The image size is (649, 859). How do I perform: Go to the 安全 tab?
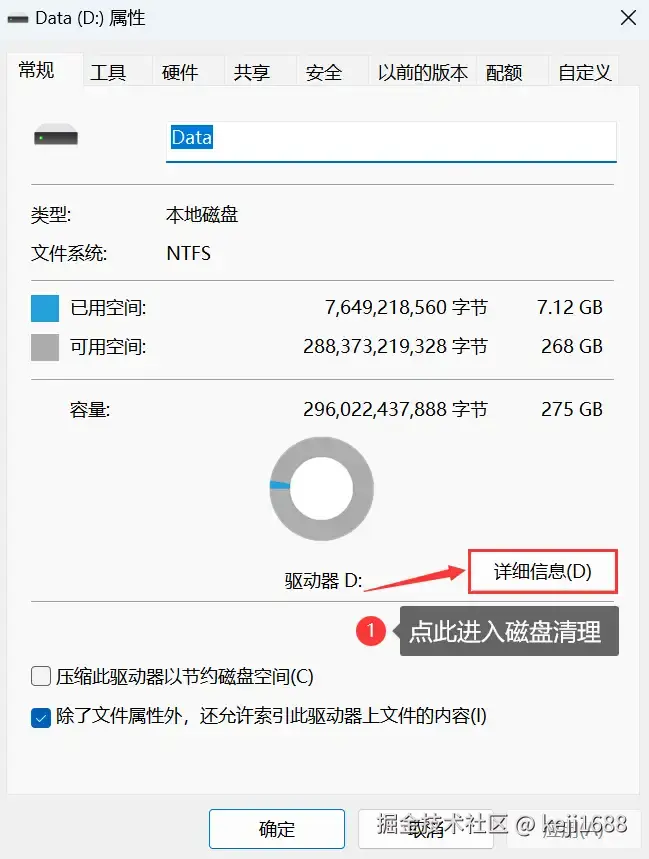(x=324, y=72)
